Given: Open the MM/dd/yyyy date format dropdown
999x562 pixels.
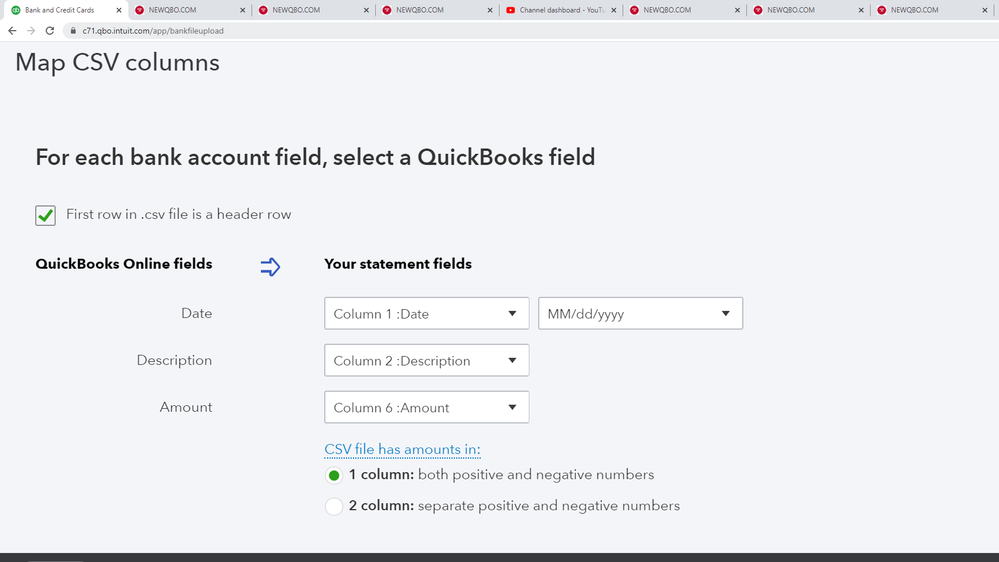Looking at the screenshot, I should [640, 313].
